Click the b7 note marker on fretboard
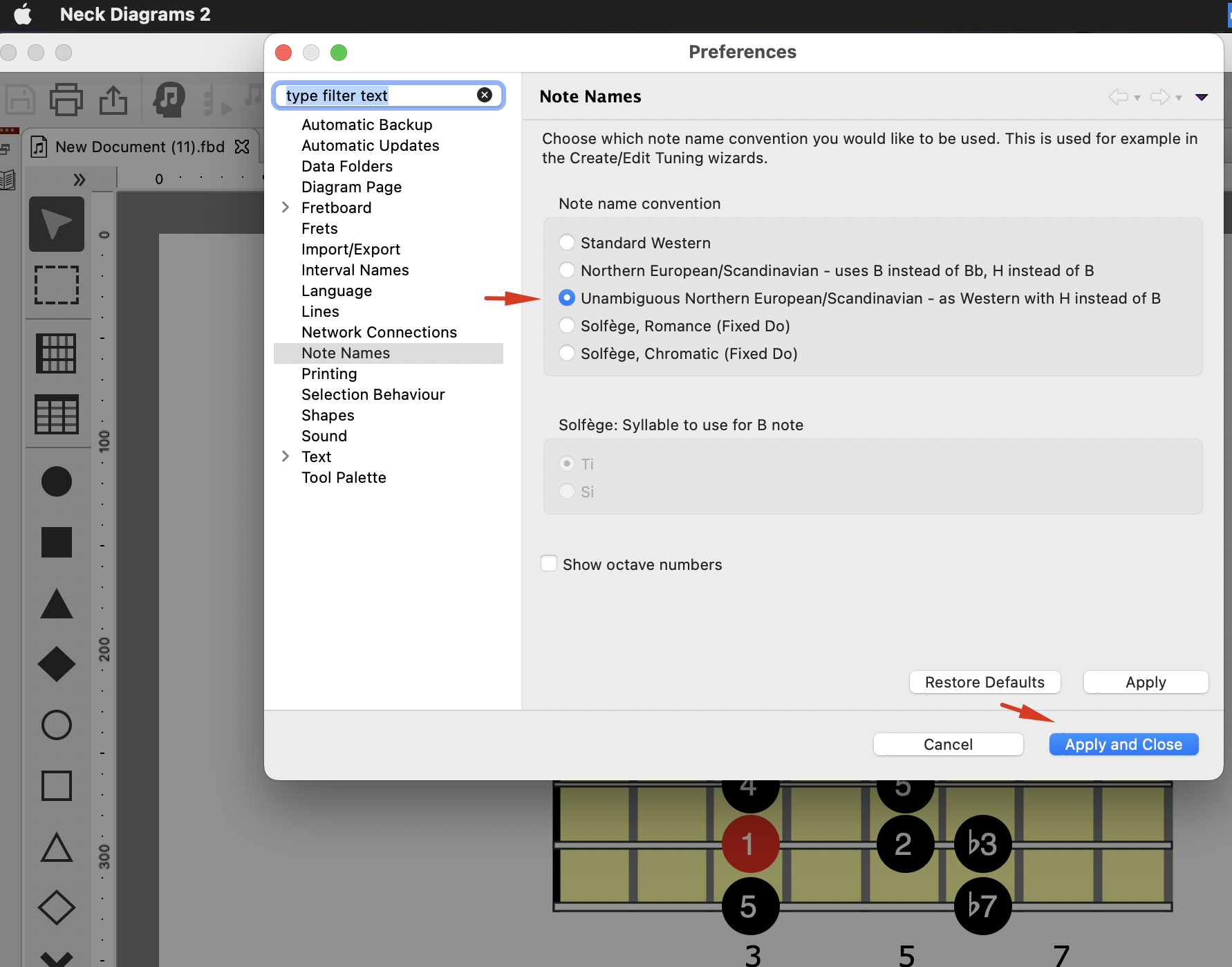This screenshot has width=1232, height=967. pyautogui.click(x=982, y=905)
